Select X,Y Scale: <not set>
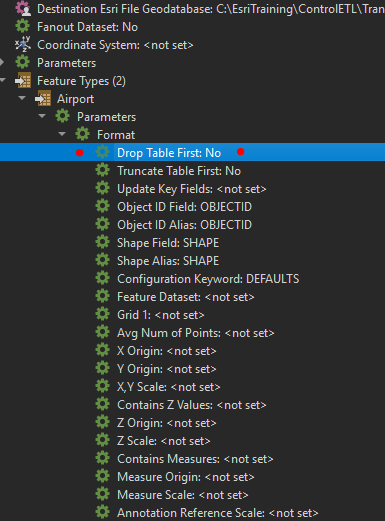The height and width of the screenshot is (521, 385). [169, 387]
